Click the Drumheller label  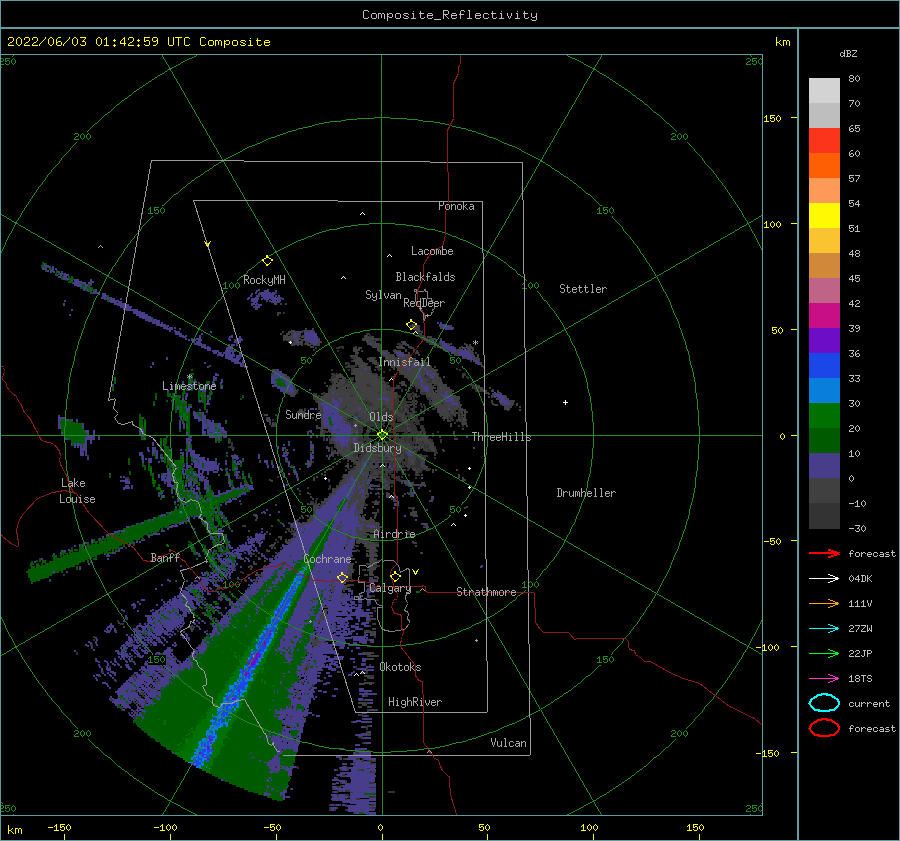[586, 493]
